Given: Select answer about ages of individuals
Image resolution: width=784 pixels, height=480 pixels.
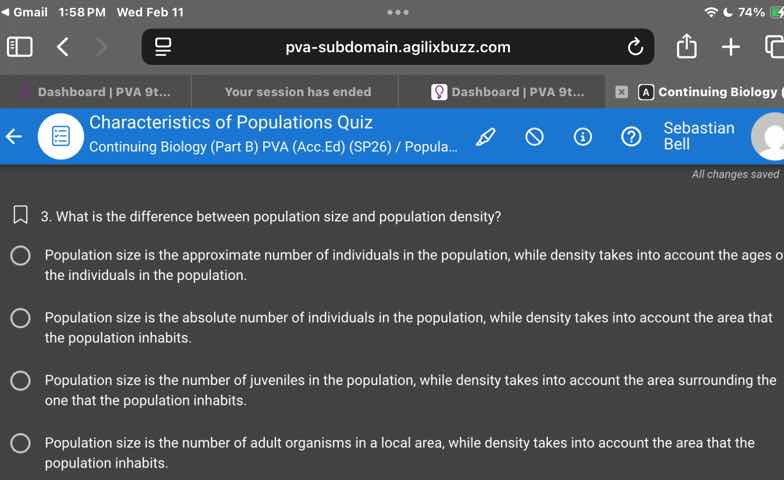Looking at the screenshot, I should click(x=20, y=256).
